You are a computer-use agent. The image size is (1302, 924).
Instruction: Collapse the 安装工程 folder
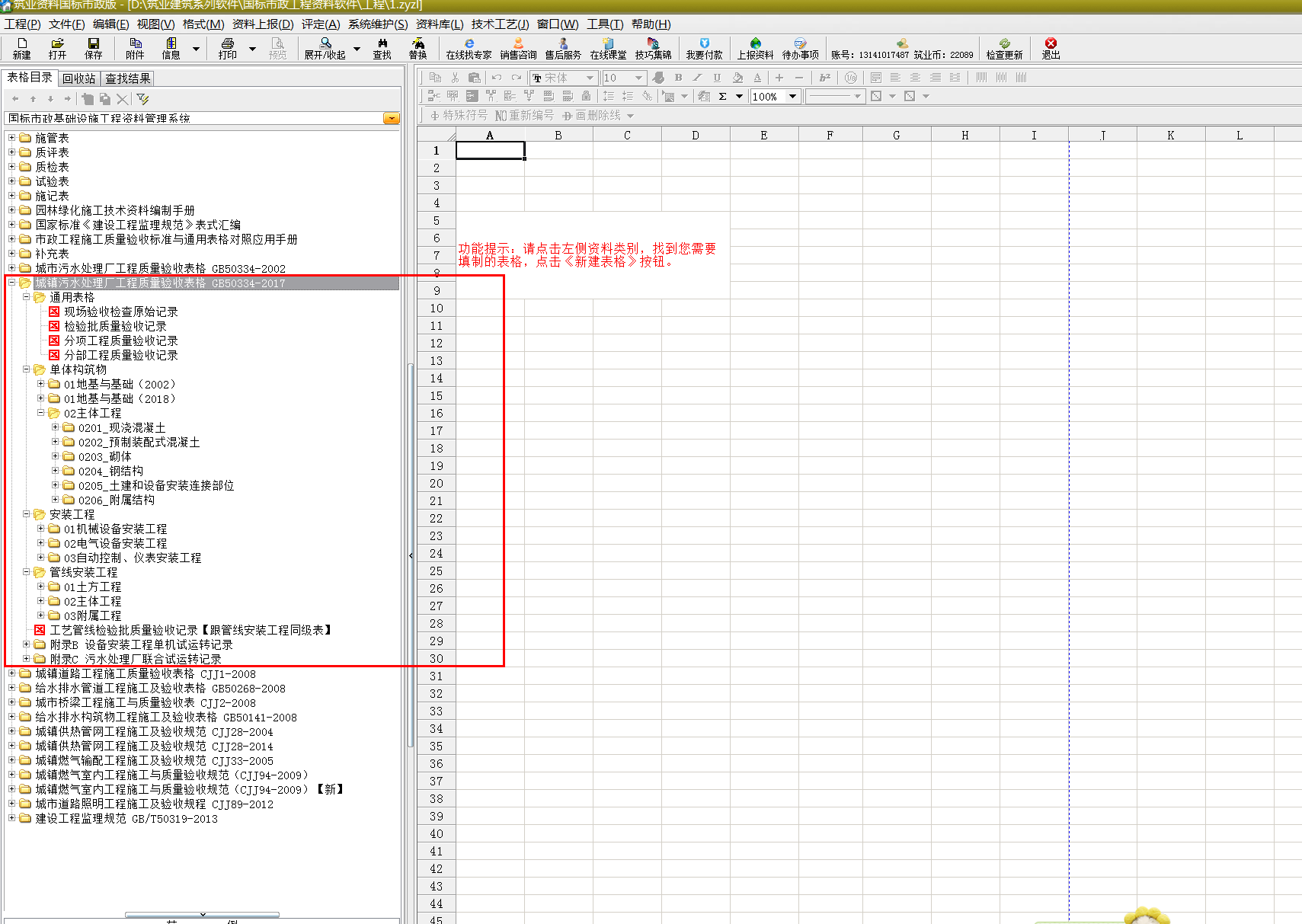26,514
